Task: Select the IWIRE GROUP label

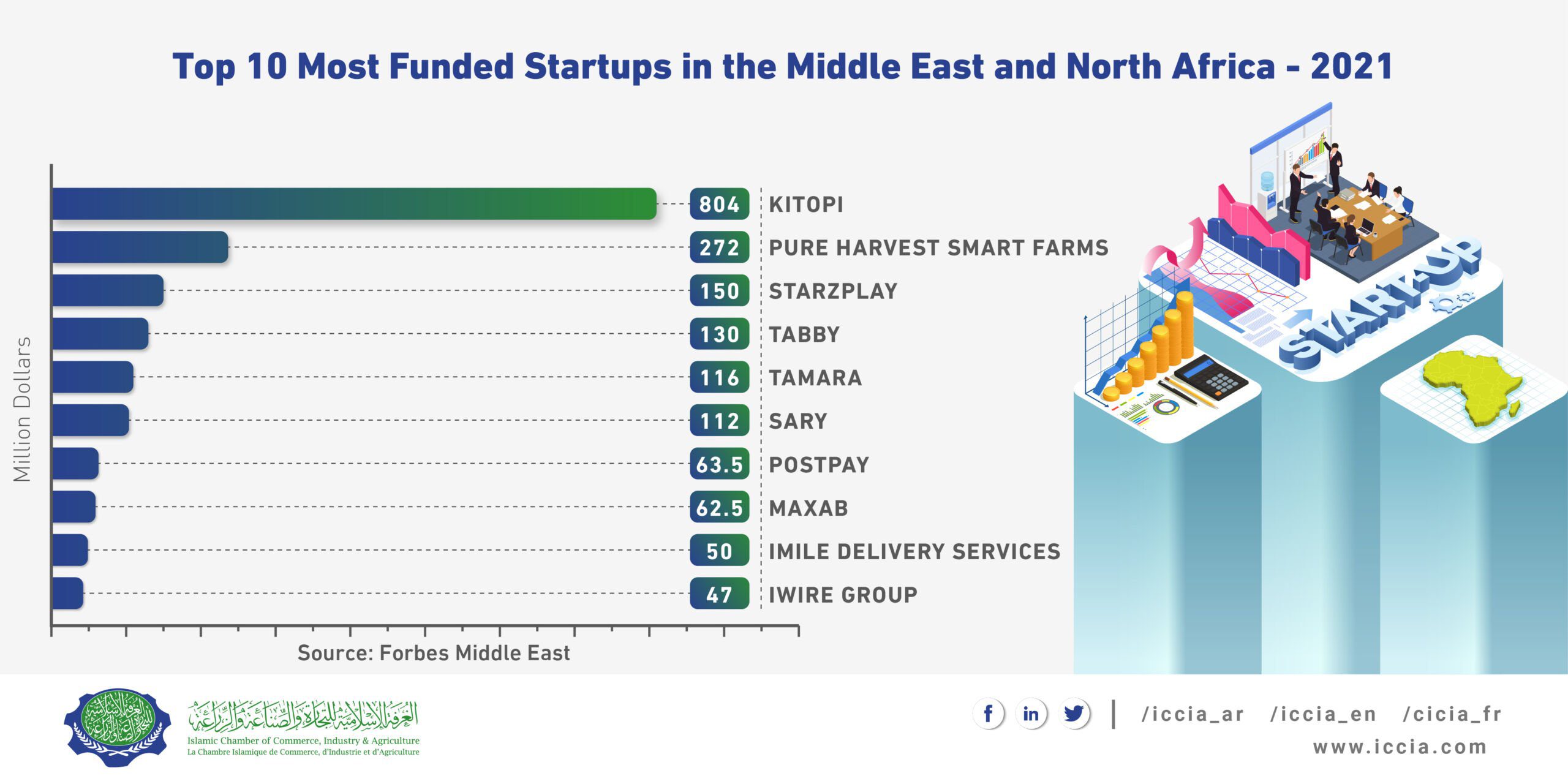Action: pyautogui.click(x=843, y=595)
